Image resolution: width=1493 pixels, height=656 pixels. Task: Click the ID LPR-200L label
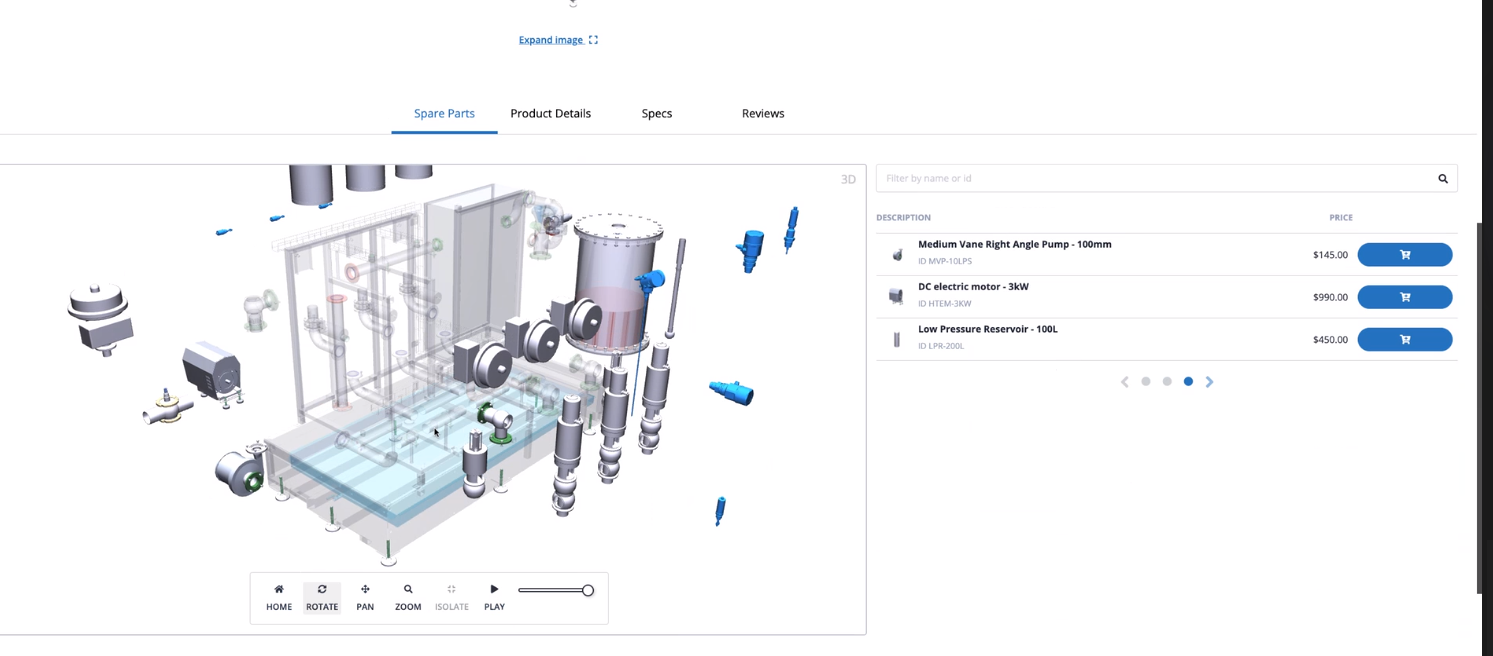click(x=943, y=346)
